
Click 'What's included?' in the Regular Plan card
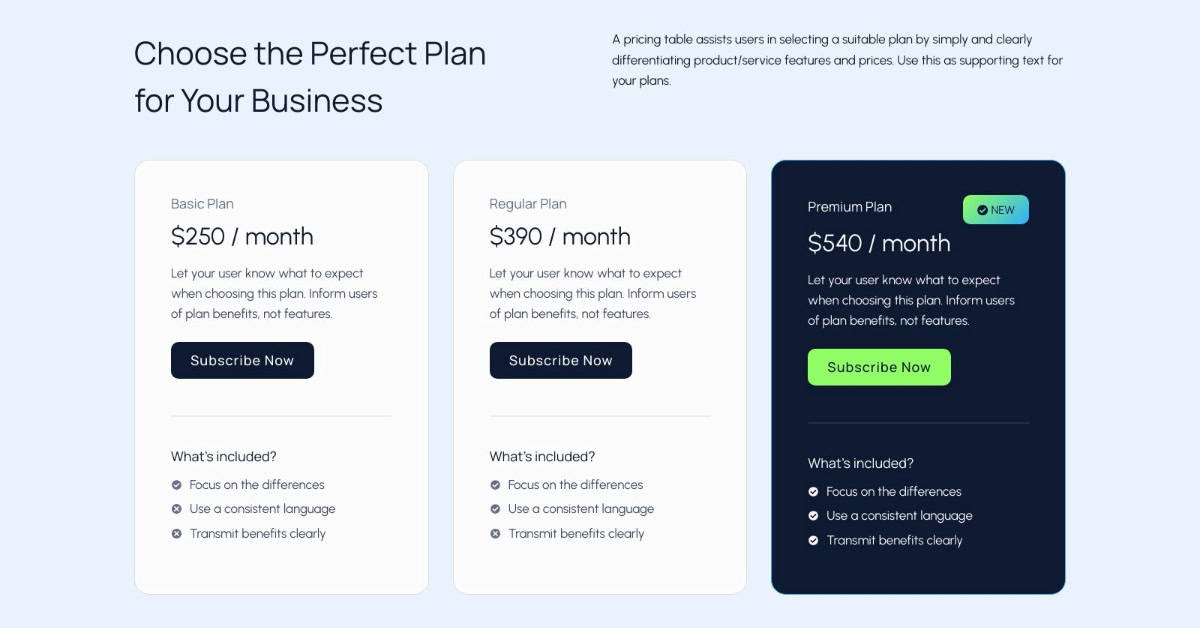pyautogui.click(x=542, y=457)
